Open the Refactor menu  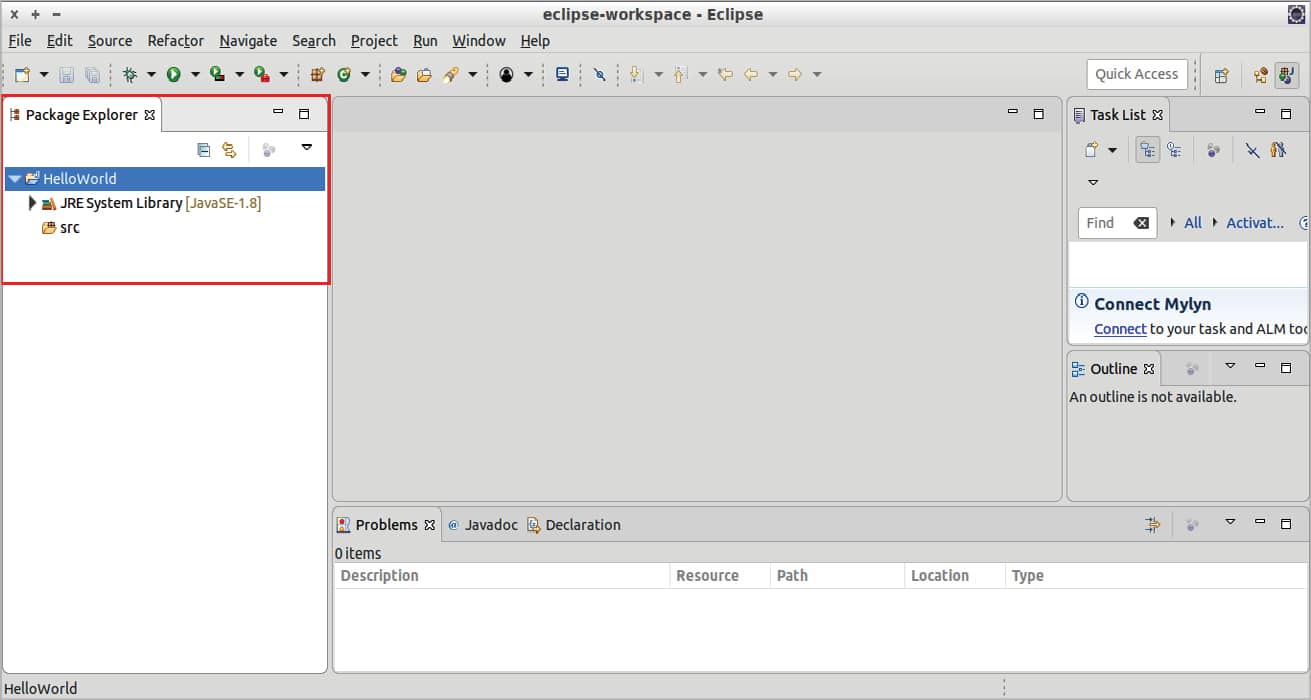point(175,41)
